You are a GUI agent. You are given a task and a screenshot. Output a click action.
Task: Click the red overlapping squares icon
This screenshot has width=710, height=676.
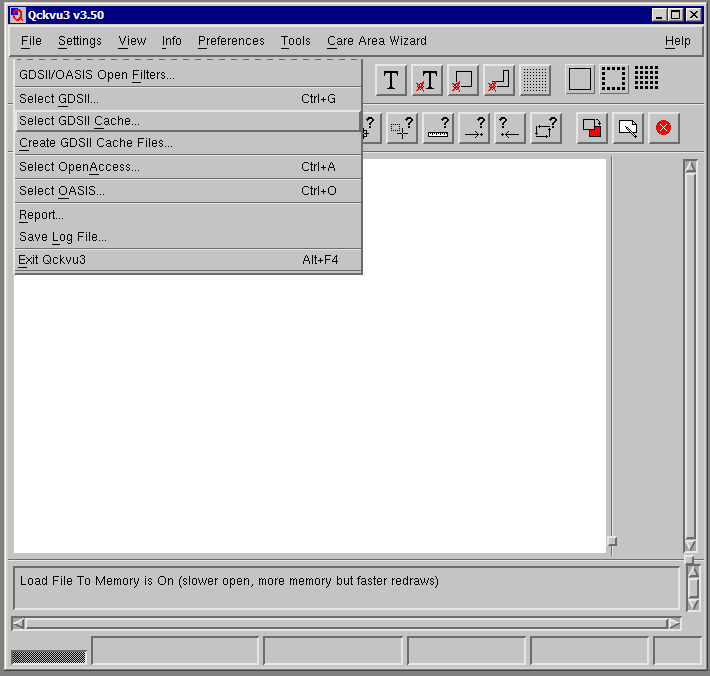(x=592, y=128)
